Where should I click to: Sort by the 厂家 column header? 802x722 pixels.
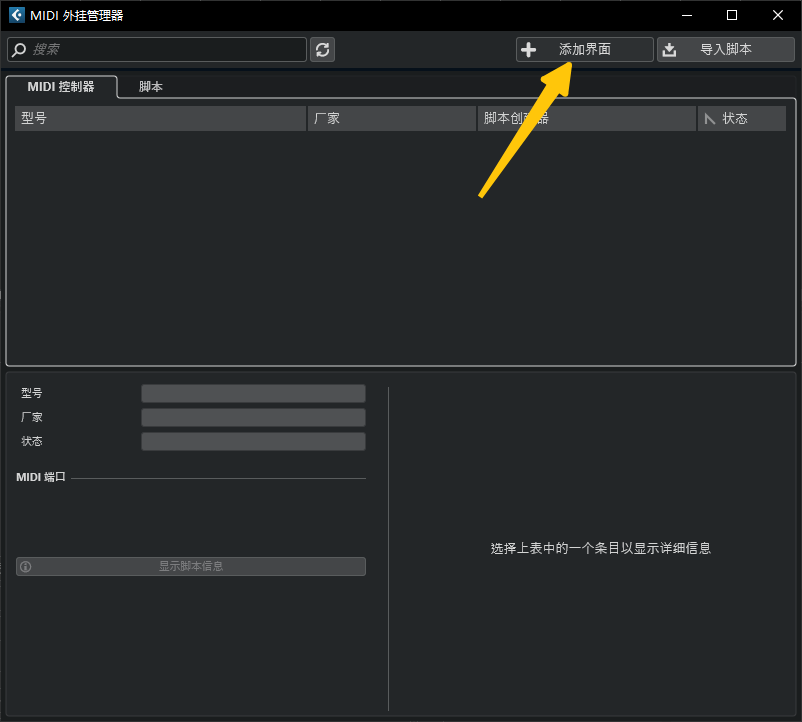click(392, 119)
